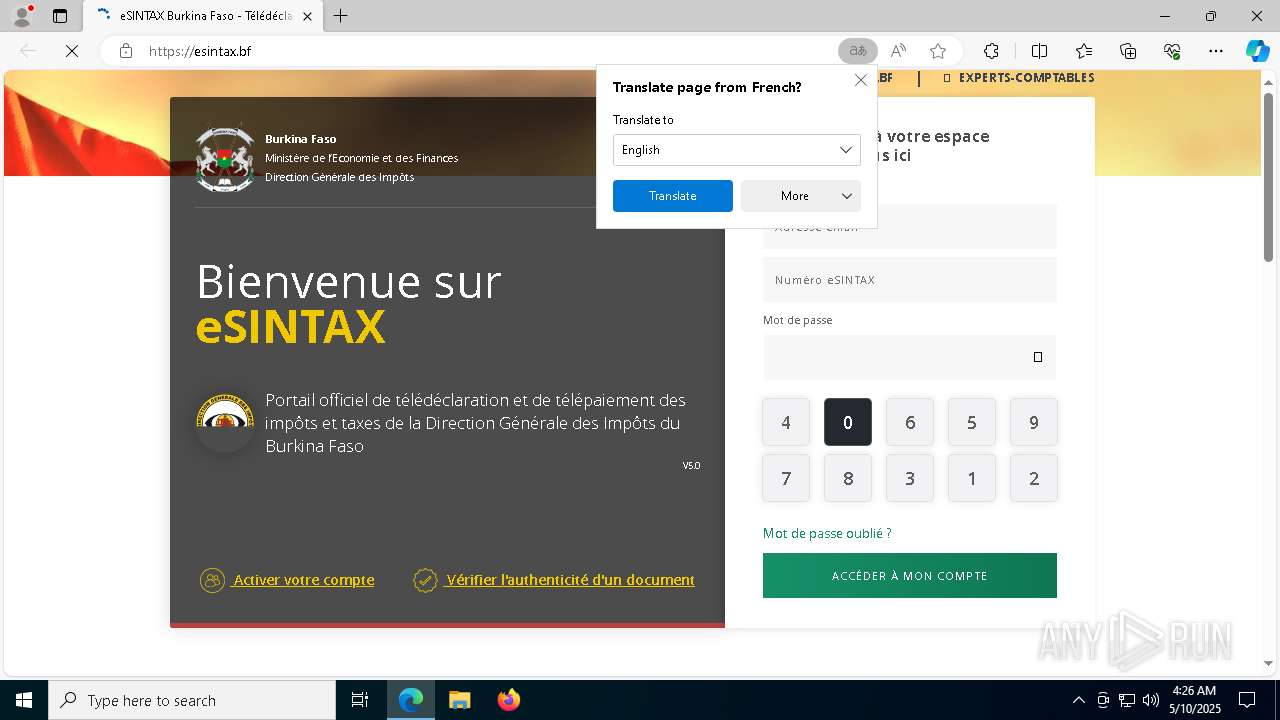Add page to favorites star
This screenshot has height=720, width=1280.
point(938,51)
